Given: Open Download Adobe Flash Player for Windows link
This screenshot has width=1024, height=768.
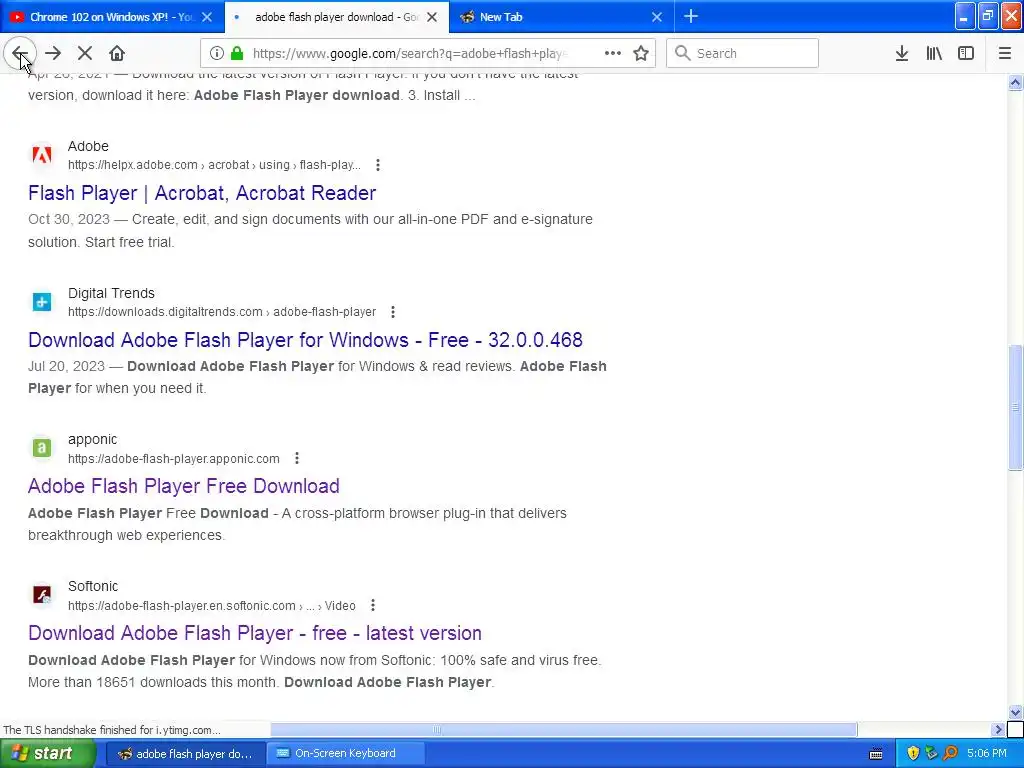Looking at the screenshot, I should (x=305, y=340).
